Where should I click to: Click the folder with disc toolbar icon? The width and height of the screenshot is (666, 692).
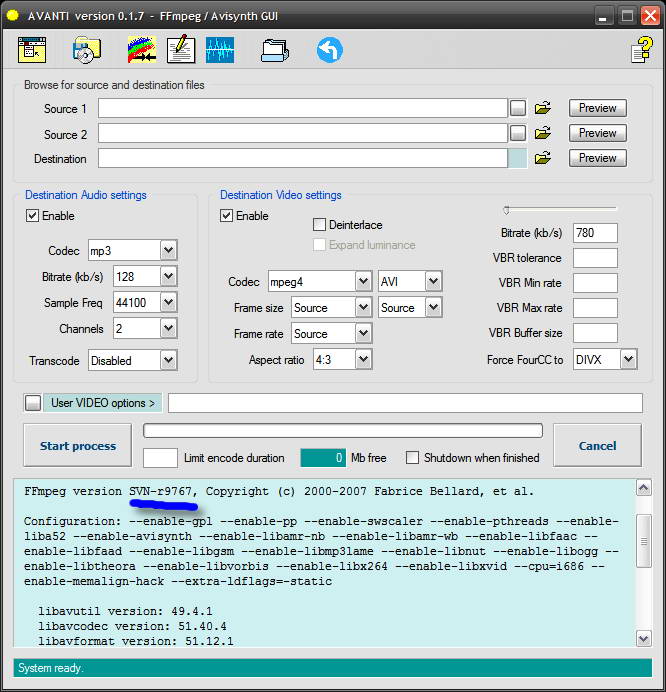[x=87, y=49]
